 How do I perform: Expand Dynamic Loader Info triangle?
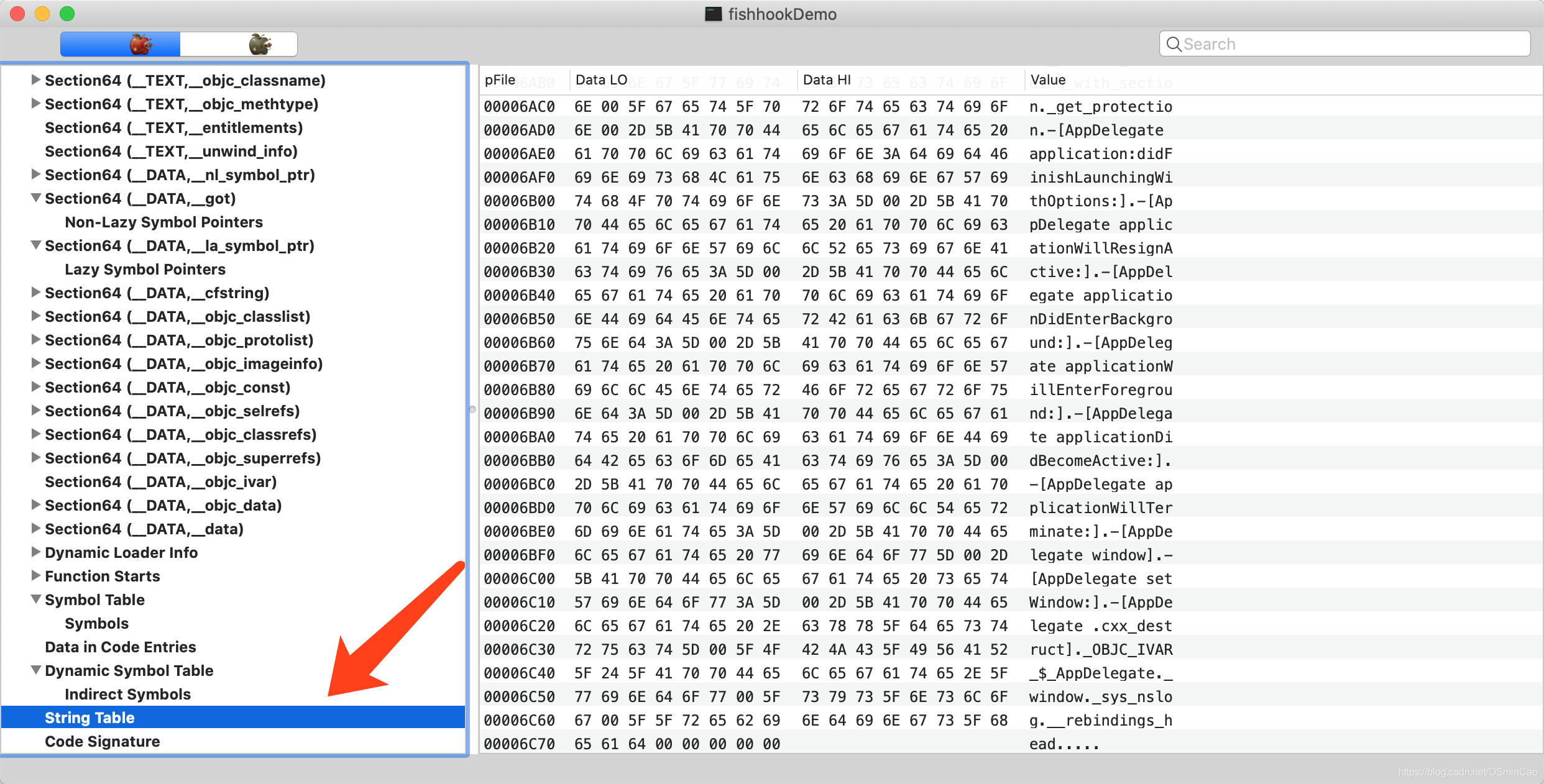coord(36,552)
